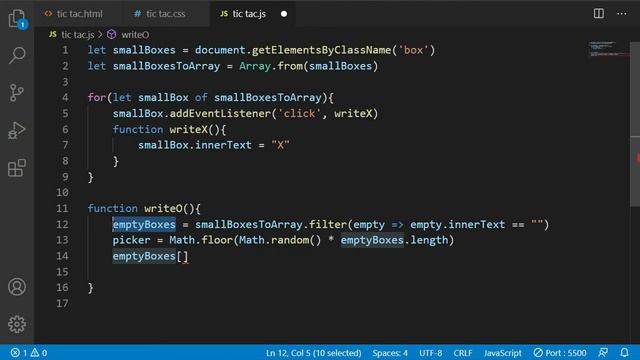640x360 pixels.
Task: Click the length property on line 13
Action: click(429, 240)
